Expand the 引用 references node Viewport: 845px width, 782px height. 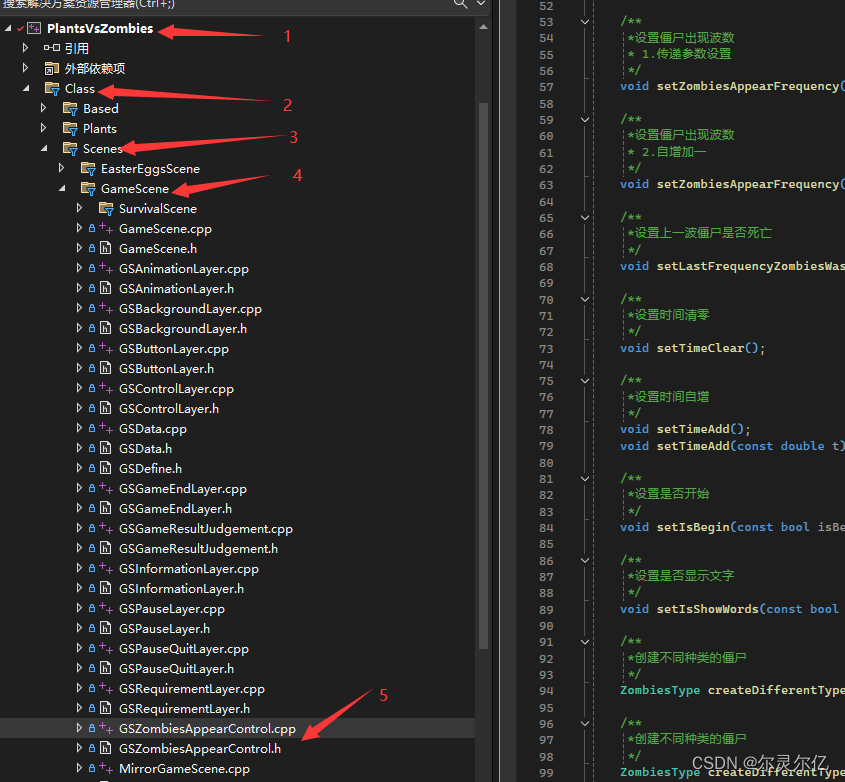[x=25, y=48]
